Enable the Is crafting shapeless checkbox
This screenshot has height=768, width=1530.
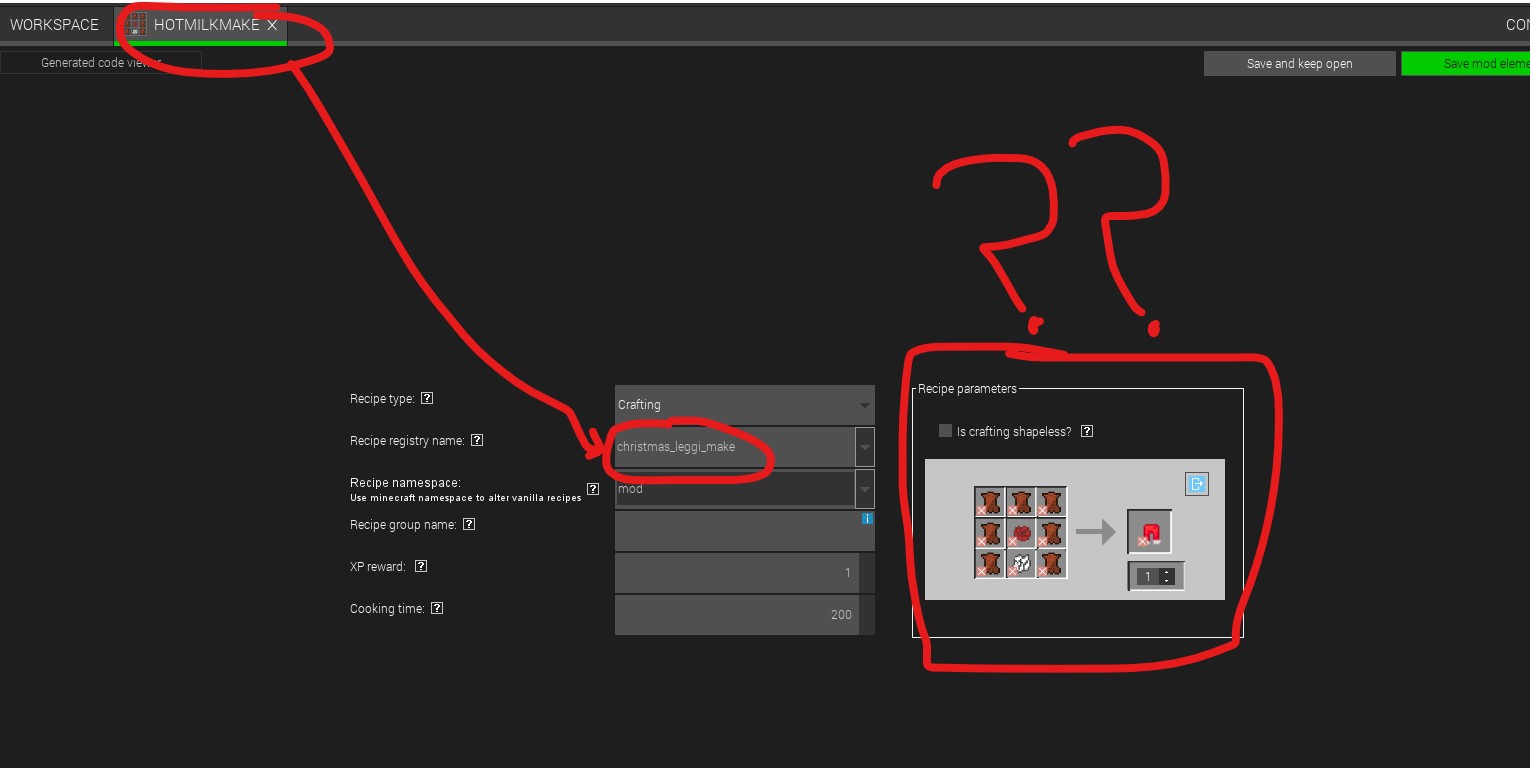pos(945,430)
